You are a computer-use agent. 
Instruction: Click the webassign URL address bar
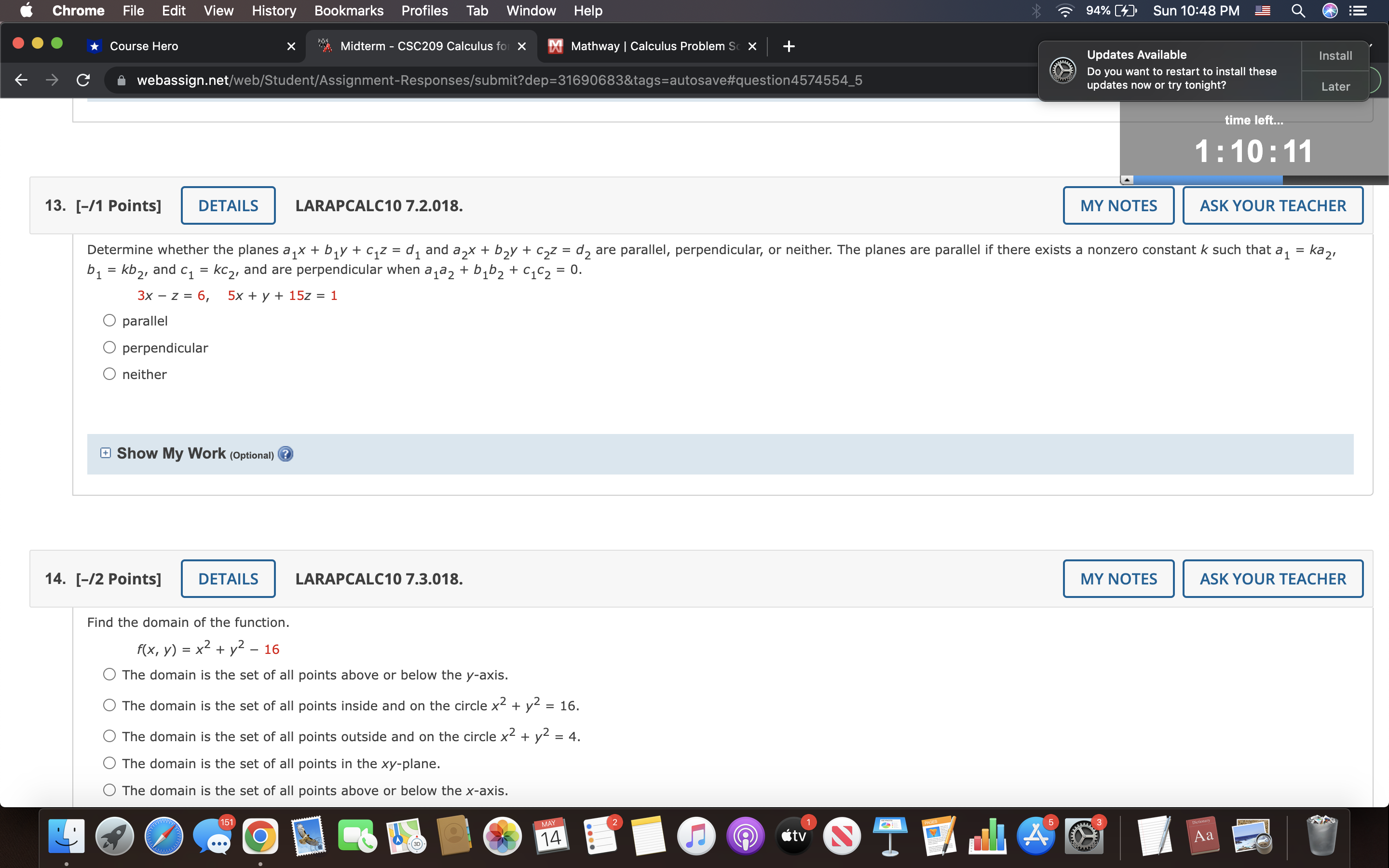click(498, 80)
